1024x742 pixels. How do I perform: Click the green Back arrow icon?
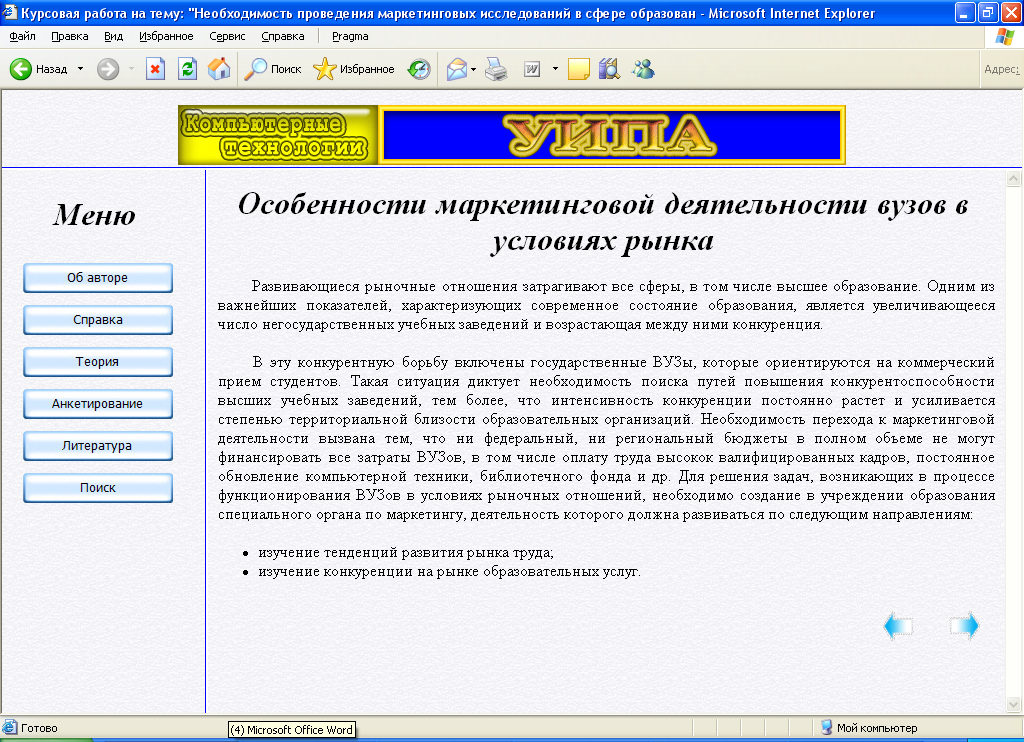pos(21,69)
